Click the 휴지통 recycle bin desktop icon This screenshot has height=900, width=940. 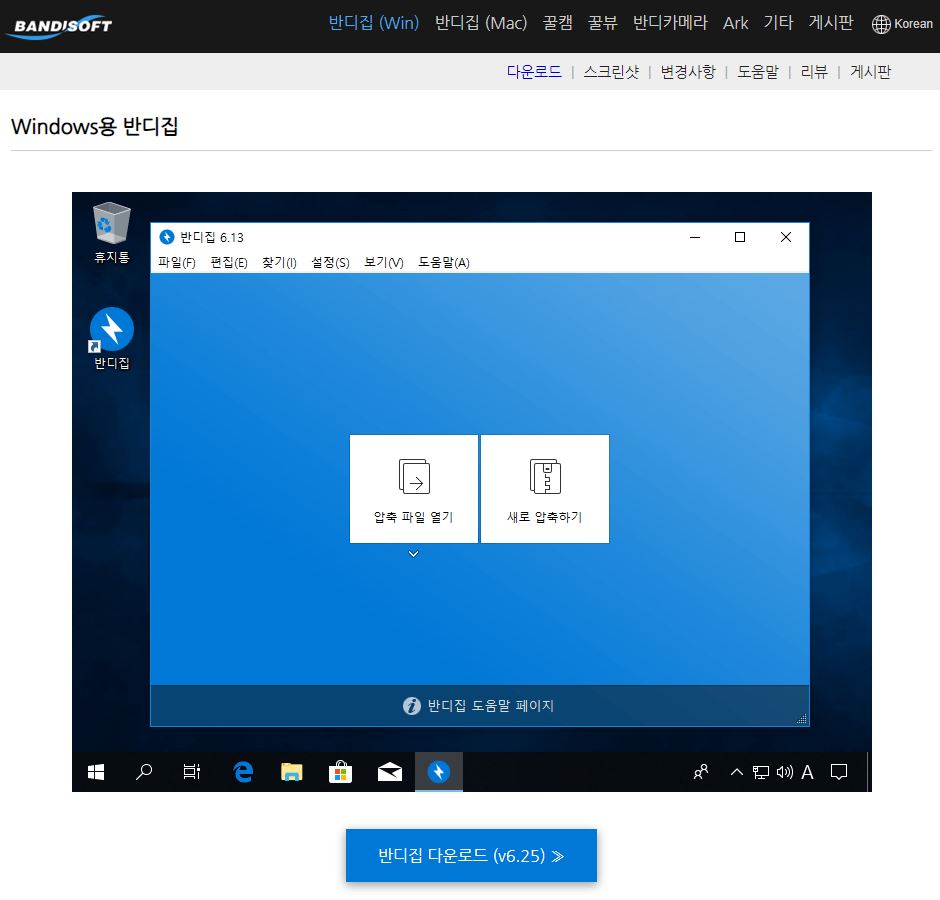click(x=112, y=233)
